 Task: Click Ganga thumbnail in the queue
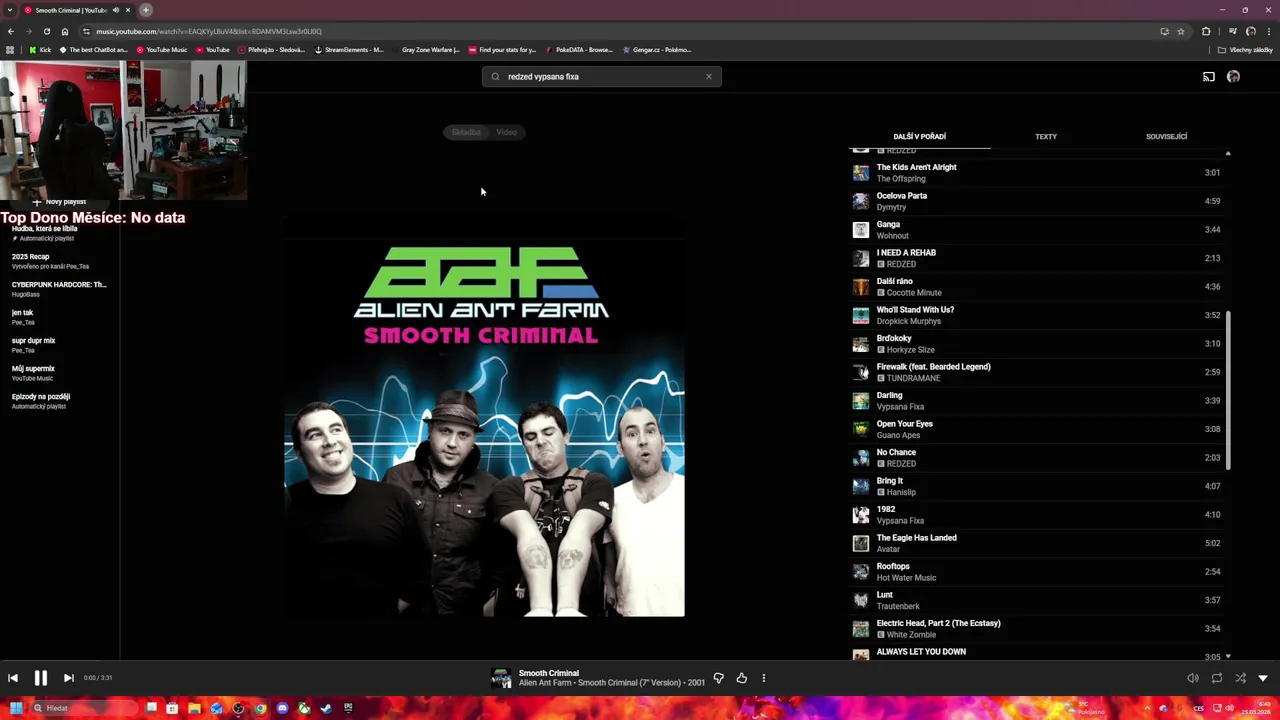[x=860, y=230]
